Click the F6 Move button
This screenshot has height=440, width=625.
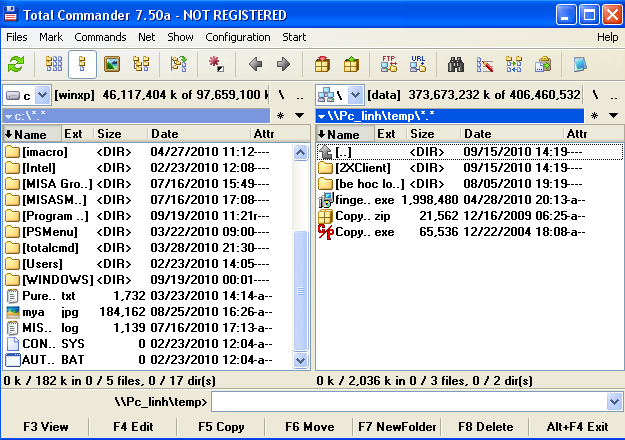pyautogui.click(x=309, y=427)
